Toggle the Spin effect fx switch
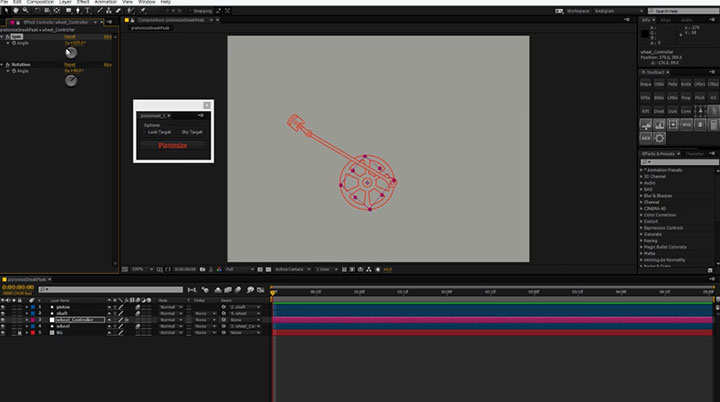 (x=8, y=36)
